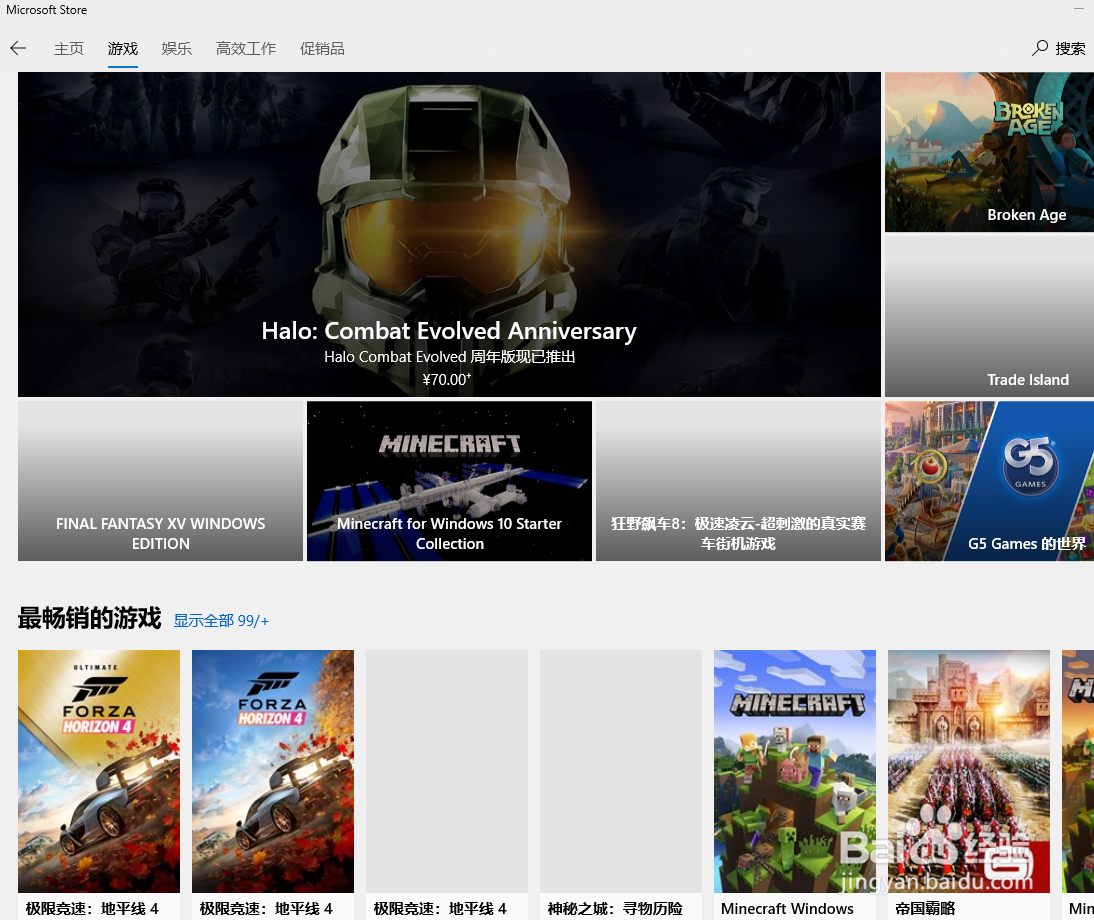1094x920 pixels.
Task: Open Forza Horizon 4 Ultimate cover
Action: [x=99, y=771]
